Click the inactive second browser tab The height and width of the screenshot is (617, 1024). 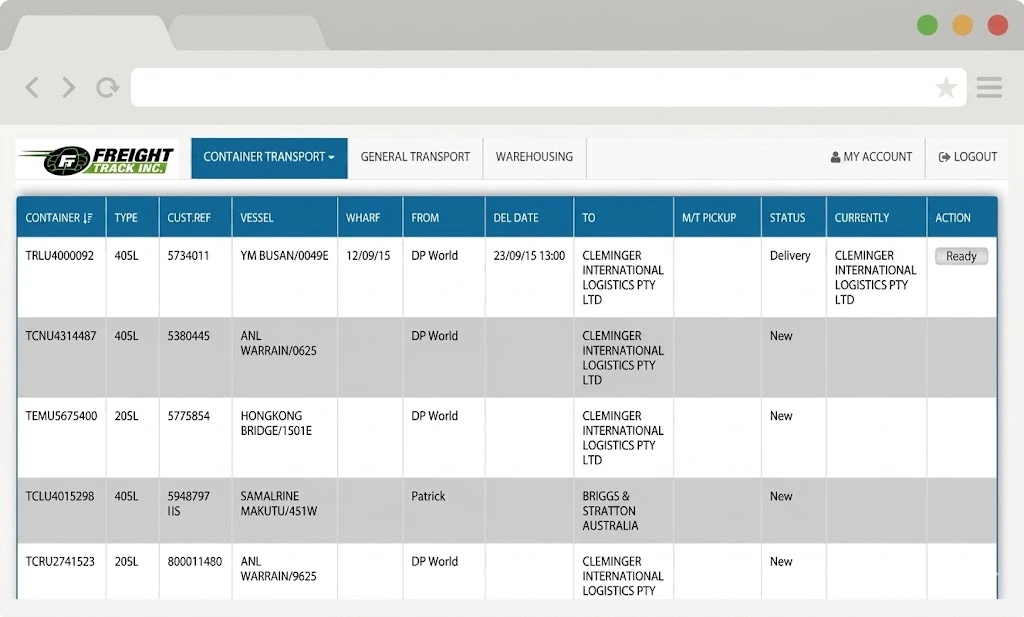point(248,33)
